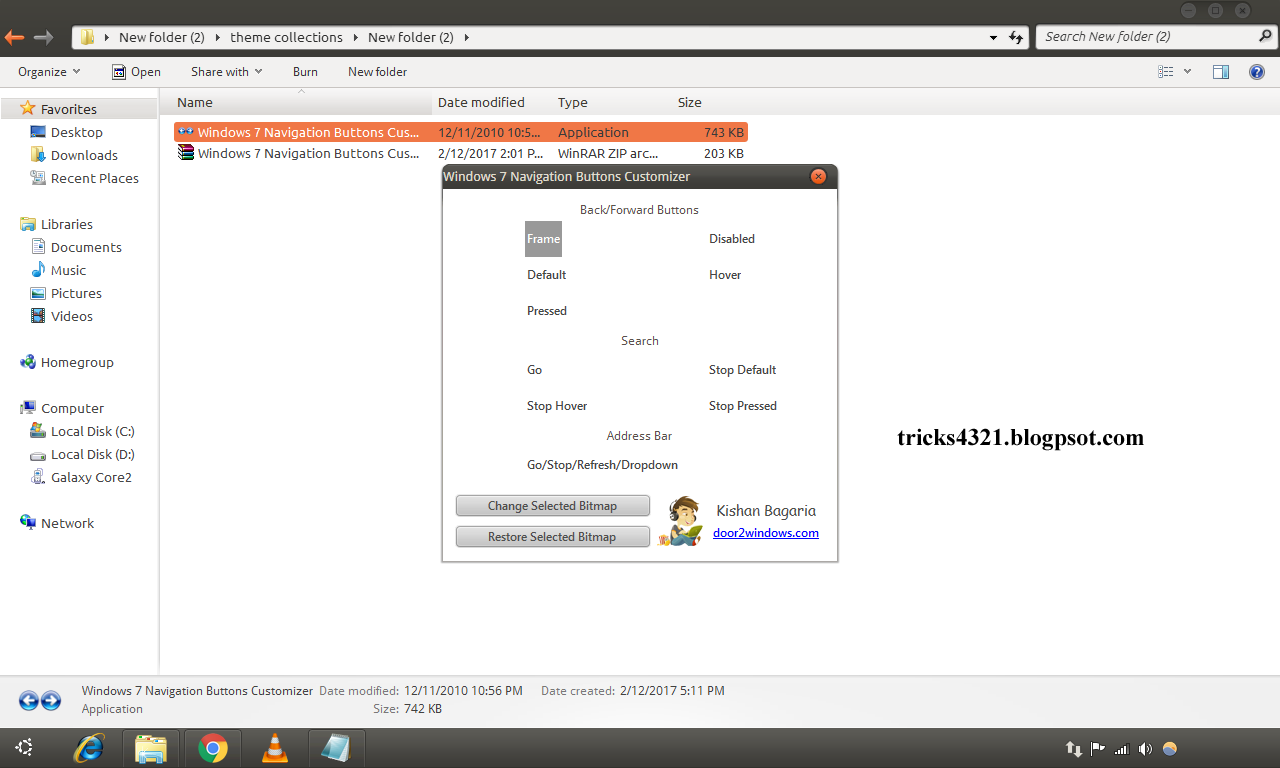The height and width of the screenshot is (768, 1280).
Task: Select the Navigation Buttons Customizer application file
Action: tap(461, 132)
